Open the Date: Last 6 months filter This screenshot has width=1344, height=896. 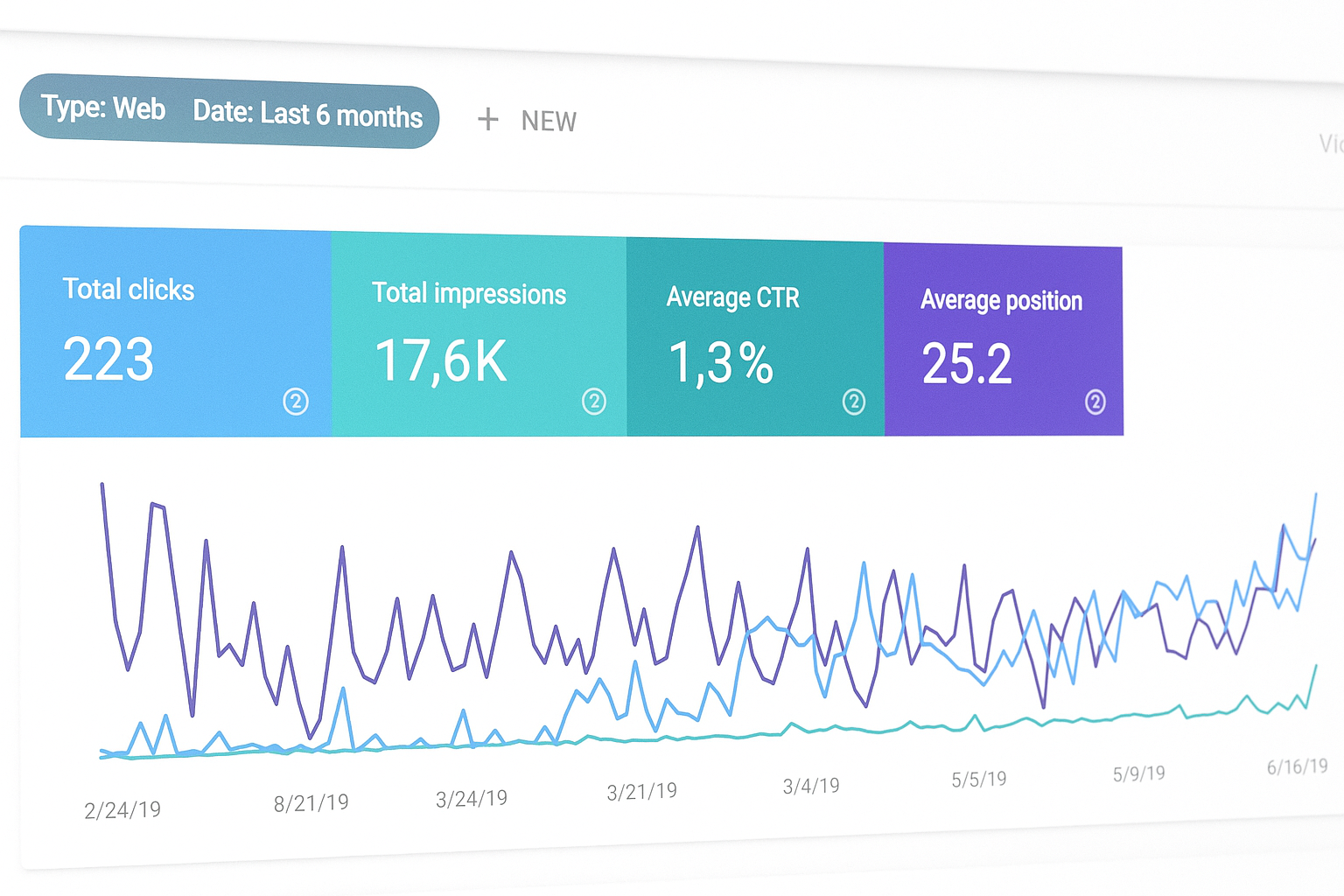(307, 114)
